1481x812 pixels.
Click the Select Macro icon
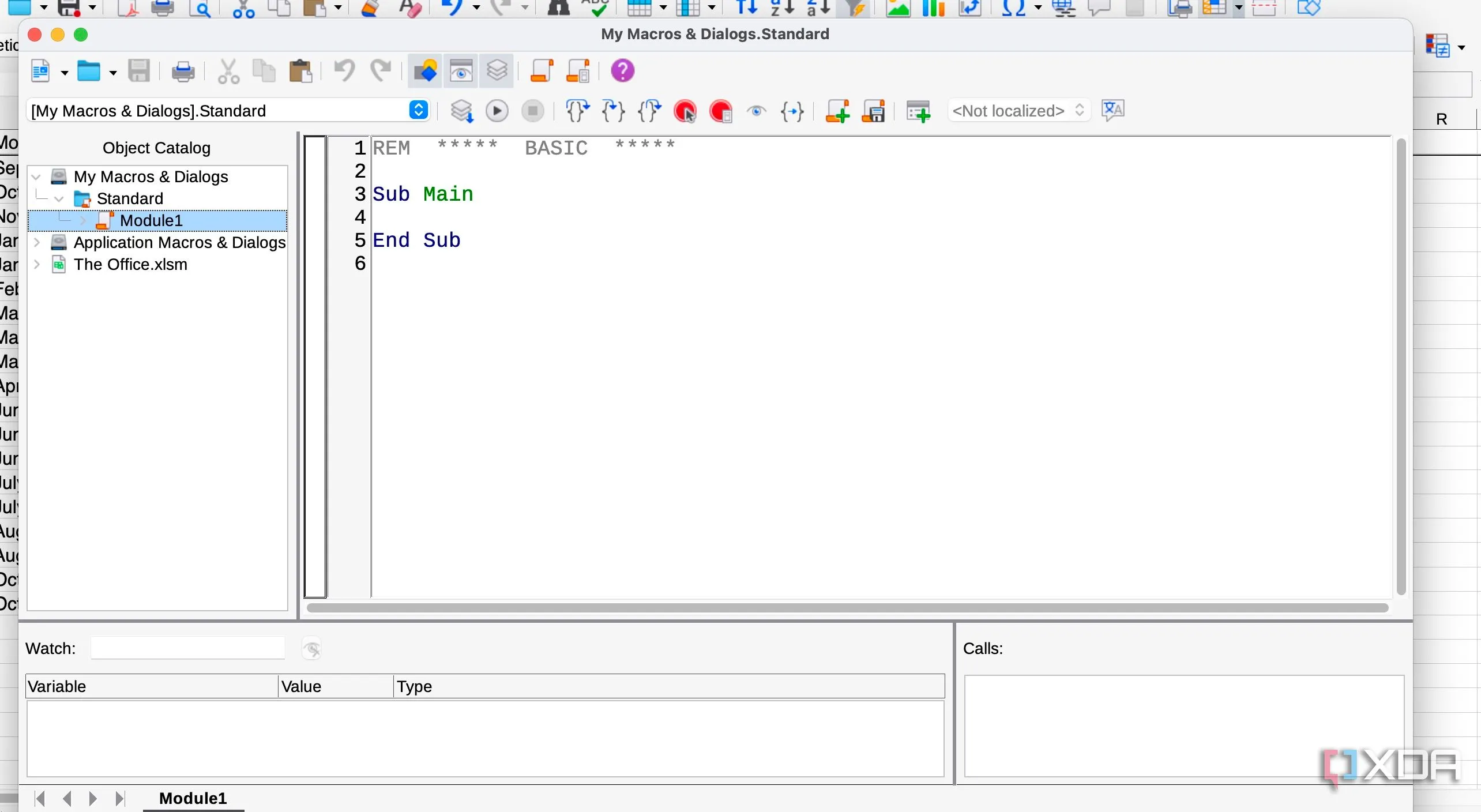pos(542,72)
